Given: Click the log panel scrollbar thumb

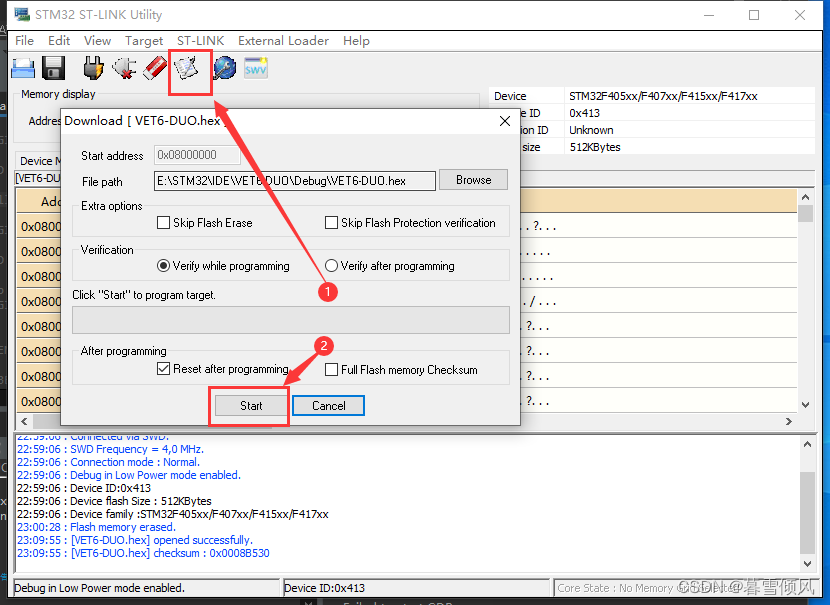Looking at the screenshot, I should [x=807, y=512].
